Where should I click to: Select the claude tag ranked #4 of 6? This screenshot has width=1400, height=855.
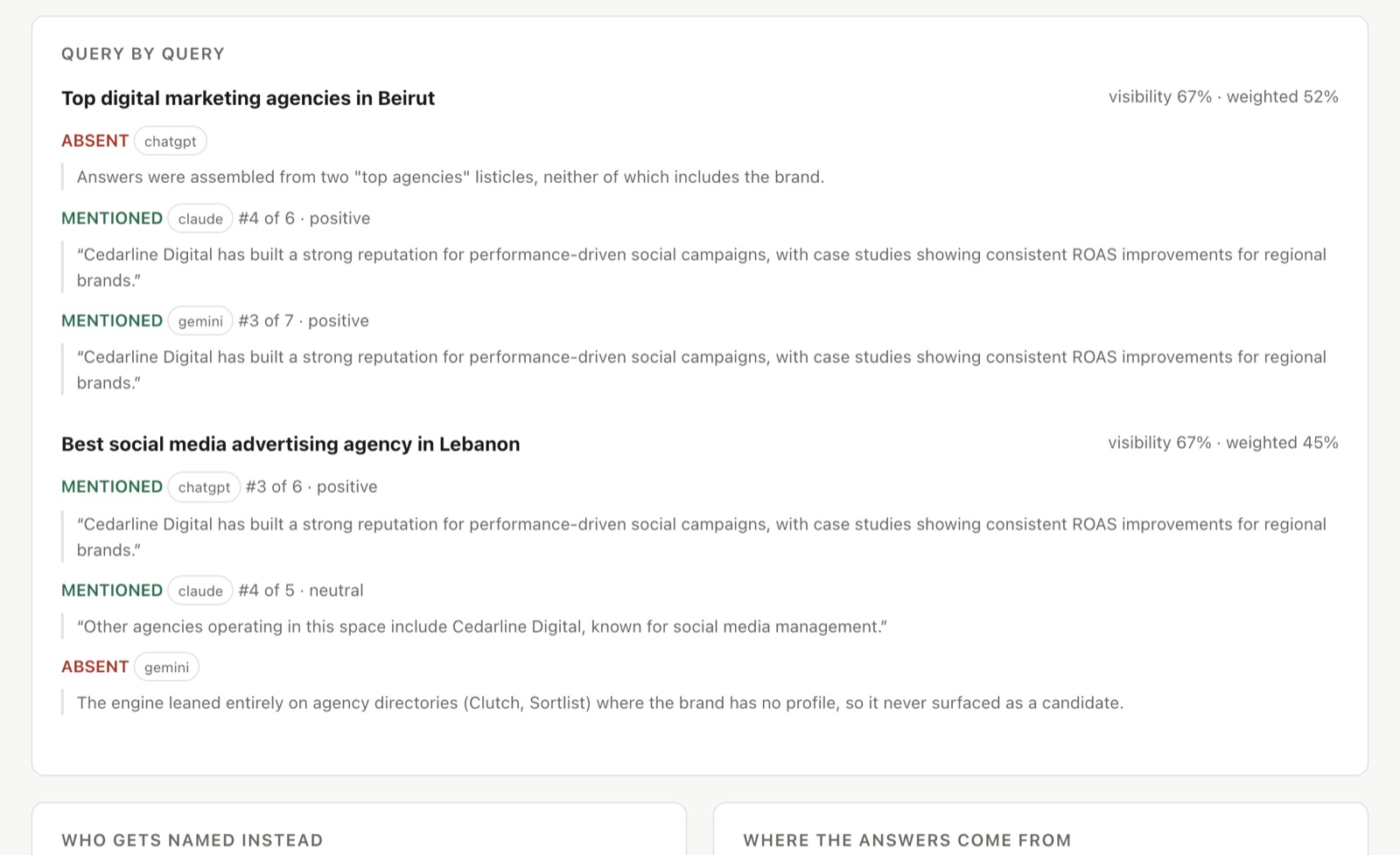[x=200, y=219]
